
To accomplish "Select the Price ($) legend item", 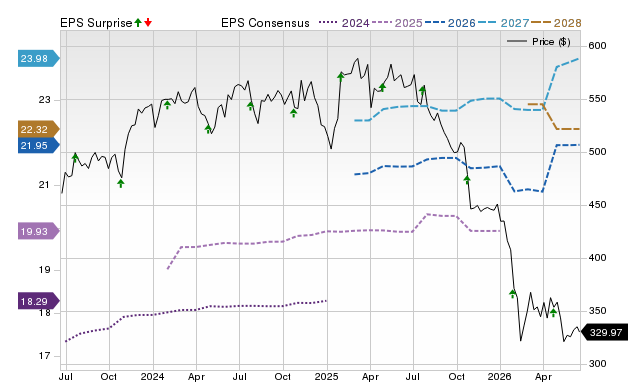I will [x=539, y=42].
